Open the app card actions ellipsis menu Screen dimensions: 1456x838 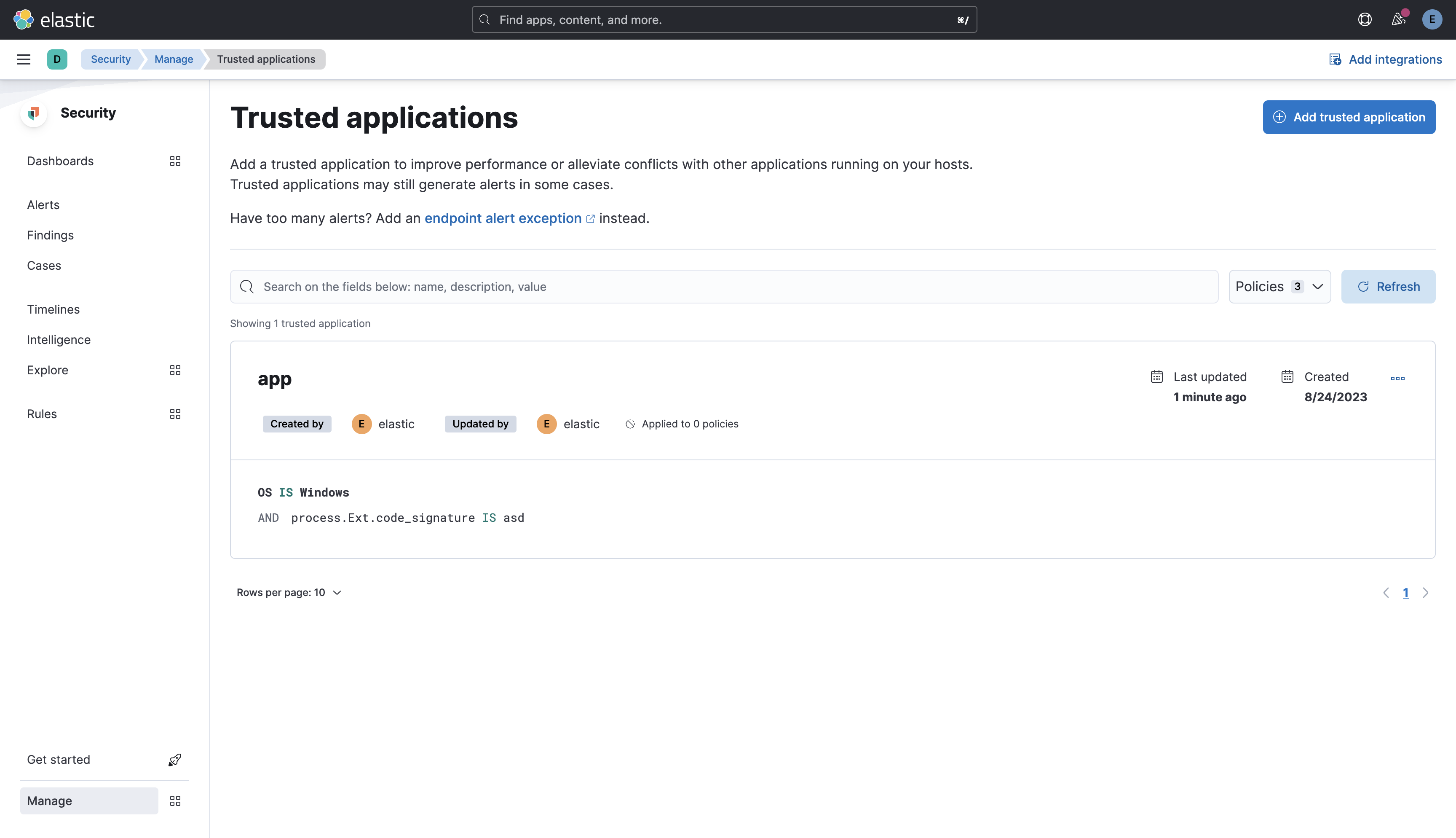1397,378
